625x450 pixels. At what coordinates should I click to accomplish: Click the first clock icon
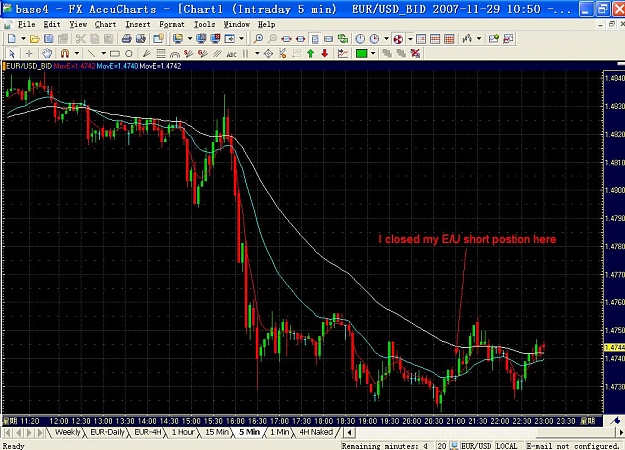360,39
